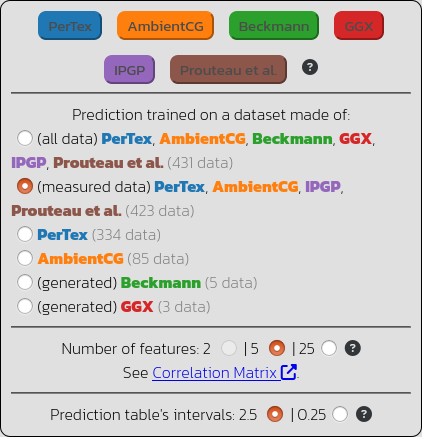Click the external link icon after Correlation Matrix
This screenshot has height=437, width=422.
[289, 372]
